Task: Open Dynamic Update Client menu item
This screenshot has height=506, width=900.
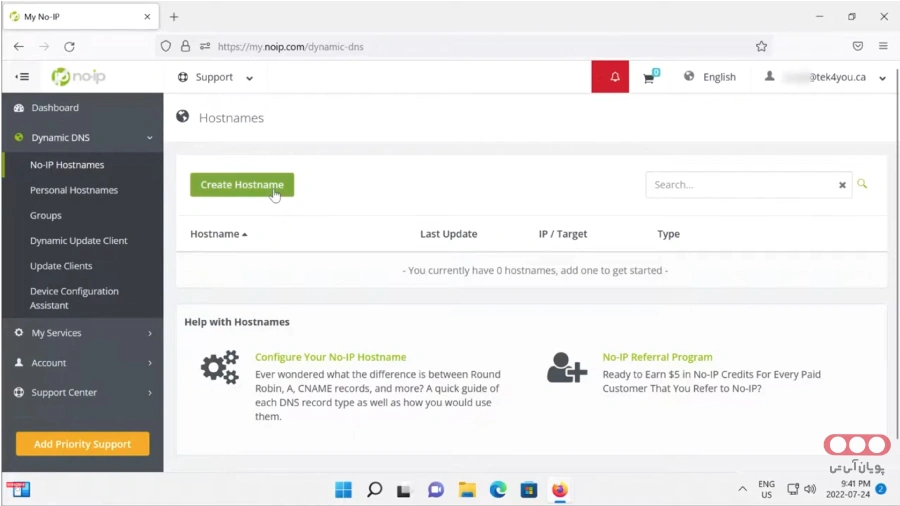Action: click(79, 241)
